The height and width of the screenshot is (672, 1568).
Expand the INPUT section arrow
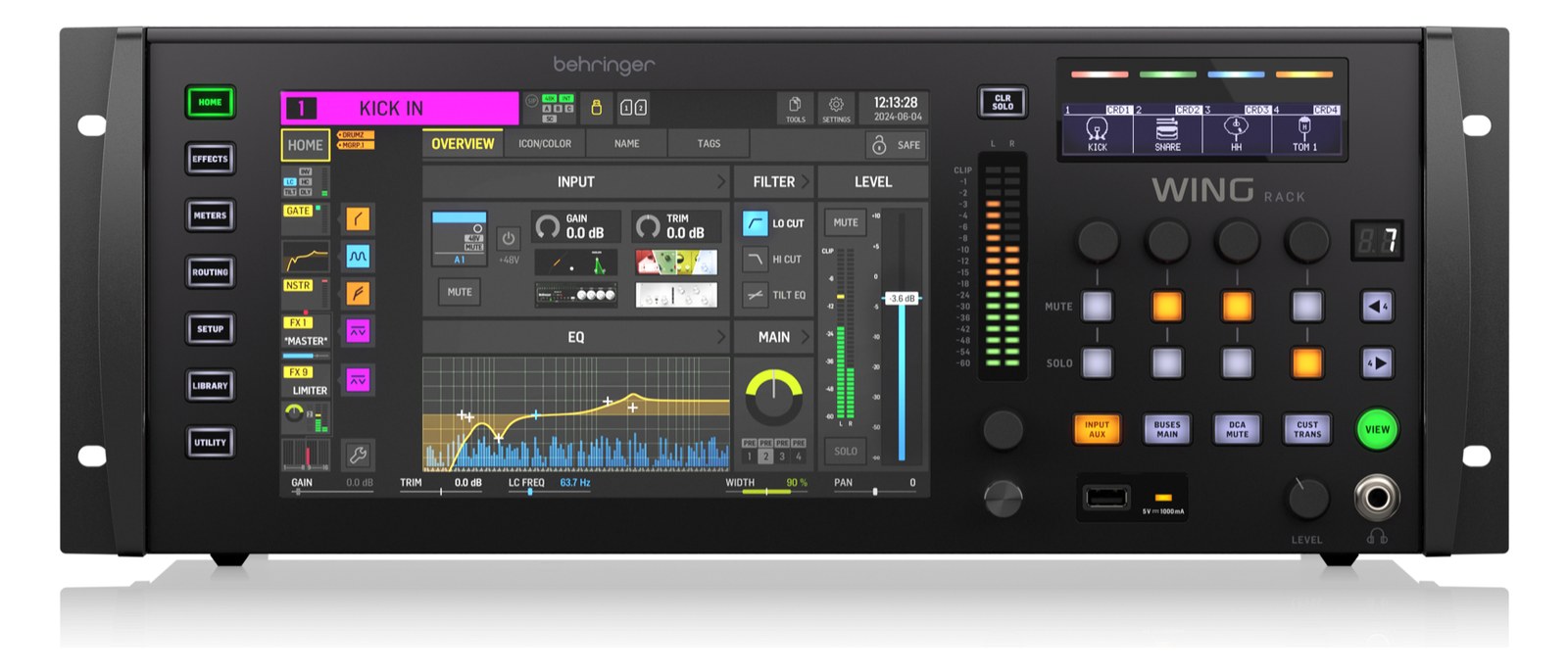pos(721,181)
